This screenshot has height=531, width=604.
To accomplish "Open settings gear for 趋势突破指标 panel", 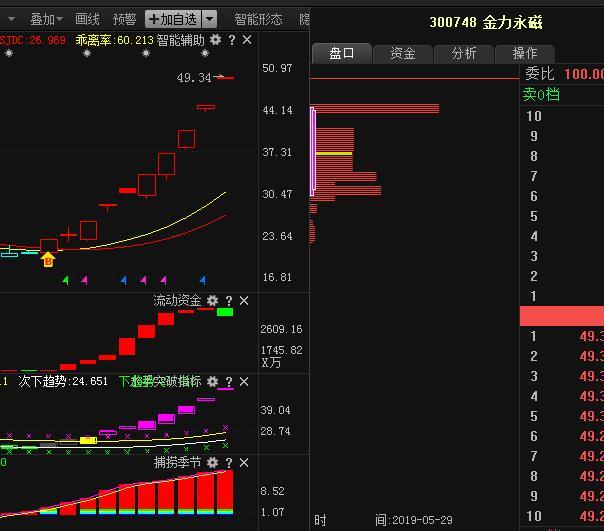I will point(212,382).
